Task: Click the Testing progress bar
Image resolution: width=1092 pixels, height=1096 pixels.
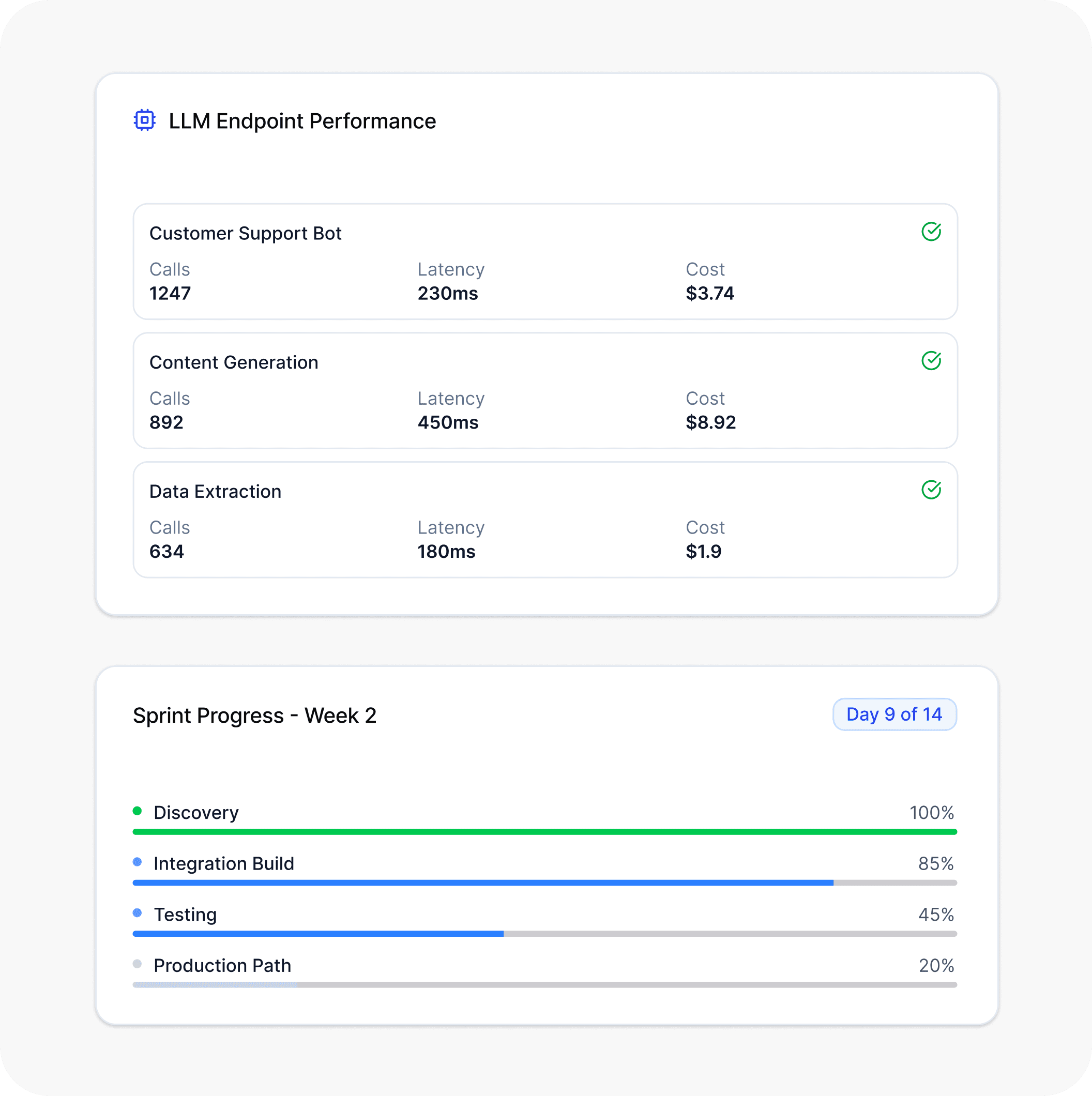Action: 544,934
